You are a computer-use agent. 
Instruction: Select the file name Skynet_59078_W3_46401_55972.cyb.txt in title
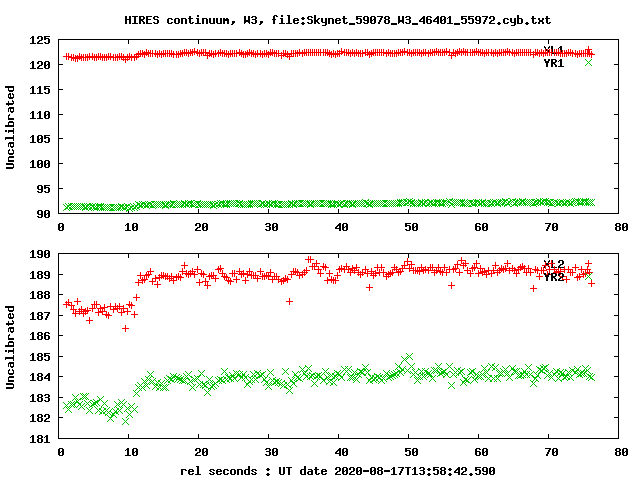point(428,20)
